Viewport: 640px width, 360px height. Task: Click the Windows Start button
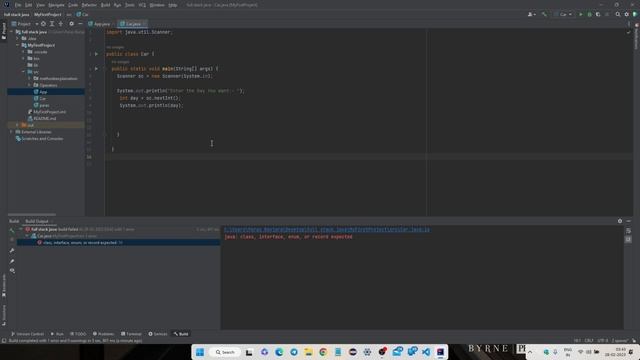[200, 352]
